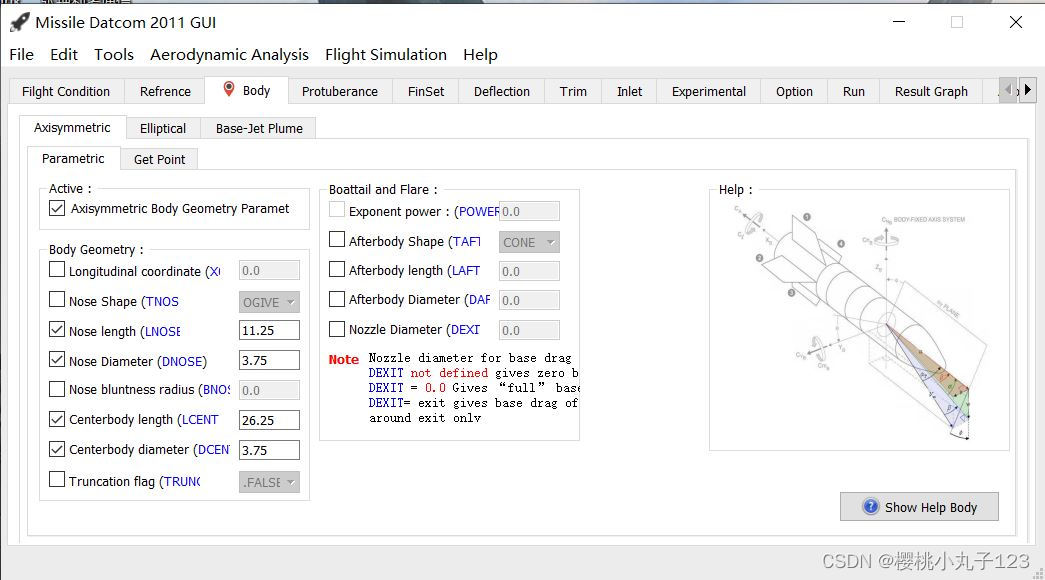This screenshot has height=580, width=1045.
Task: Open the Edit menu
Action: [x=64, y=55]
